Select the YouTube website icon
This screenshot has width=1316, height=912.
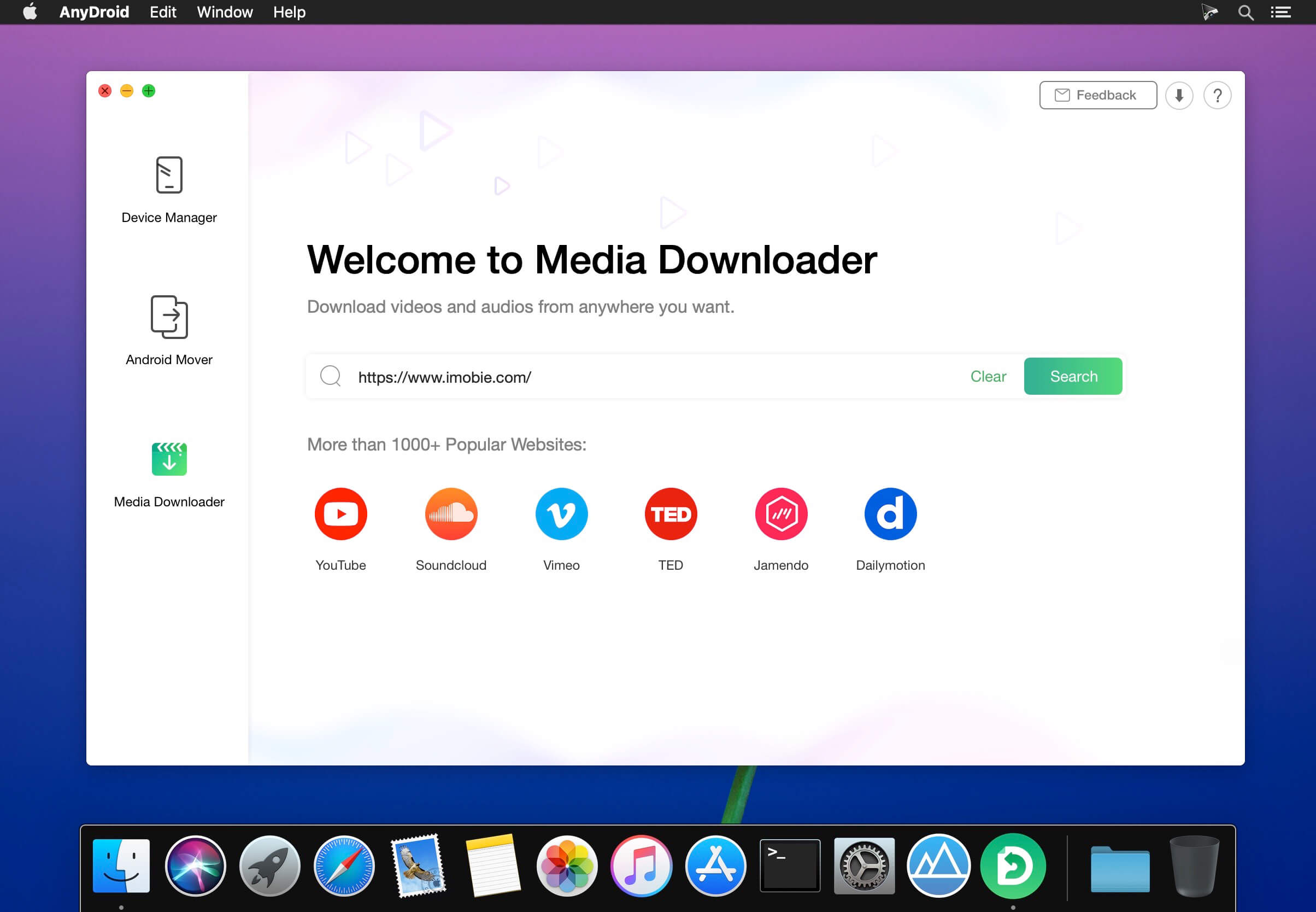pos(340,513)
